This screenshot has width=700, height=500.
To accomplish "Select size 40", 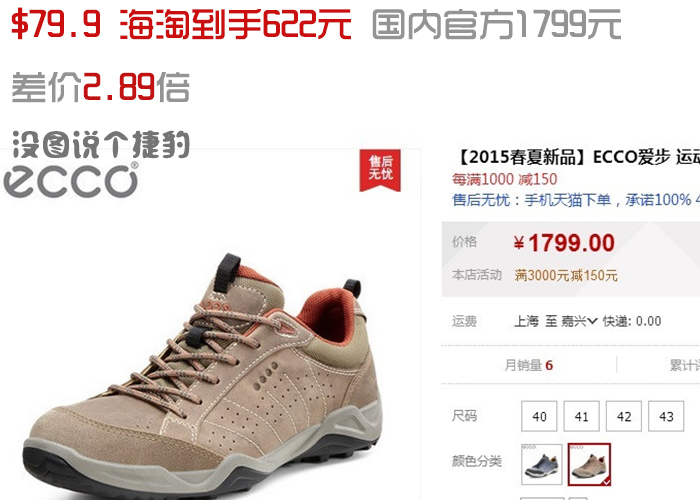I will (x=539, y=416).
